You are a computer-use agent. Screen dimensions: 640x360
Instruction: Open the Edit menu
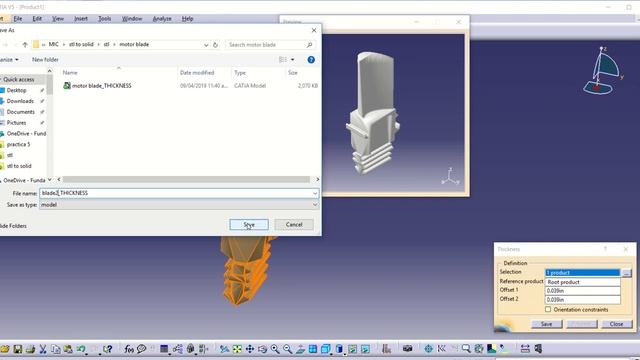pyautogui.click(x=37, y=19)
